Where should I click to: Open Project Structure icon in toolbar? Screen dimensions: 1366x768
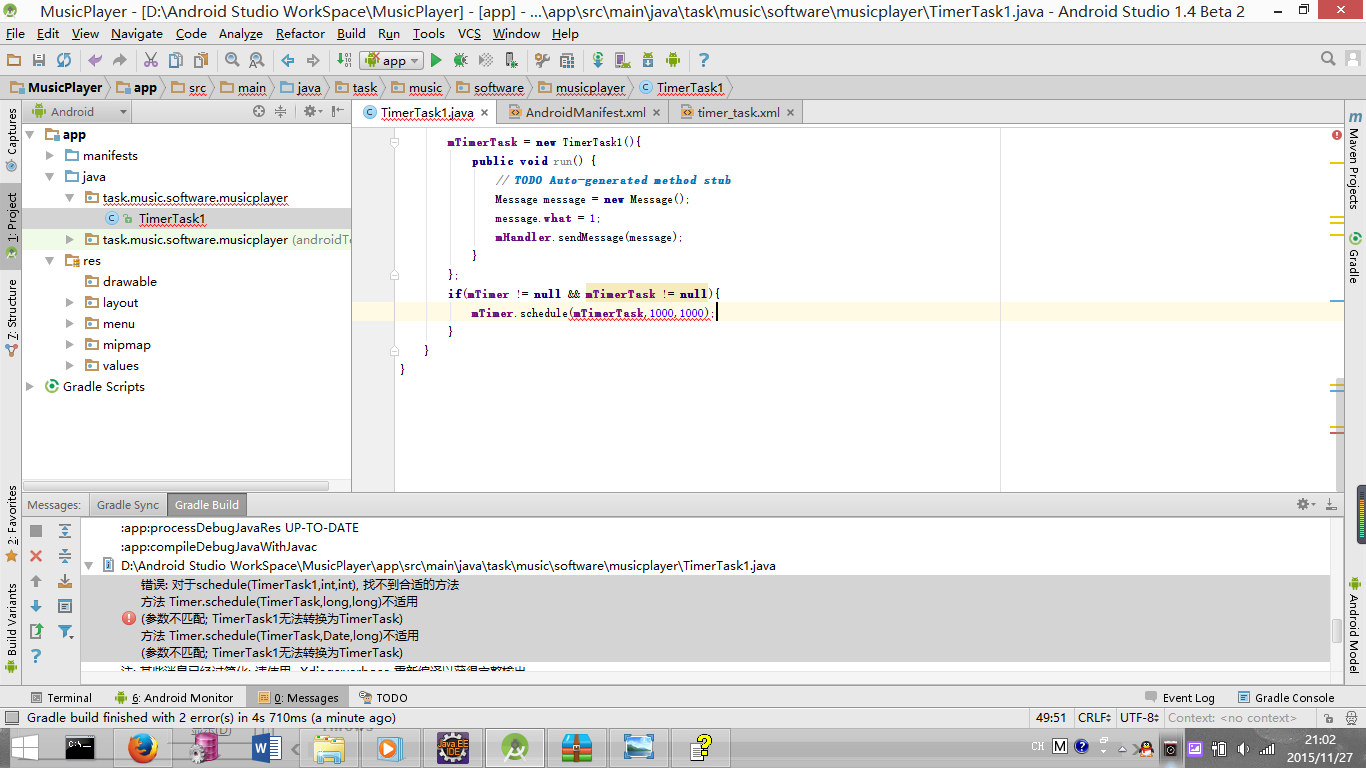pos(567,60)
